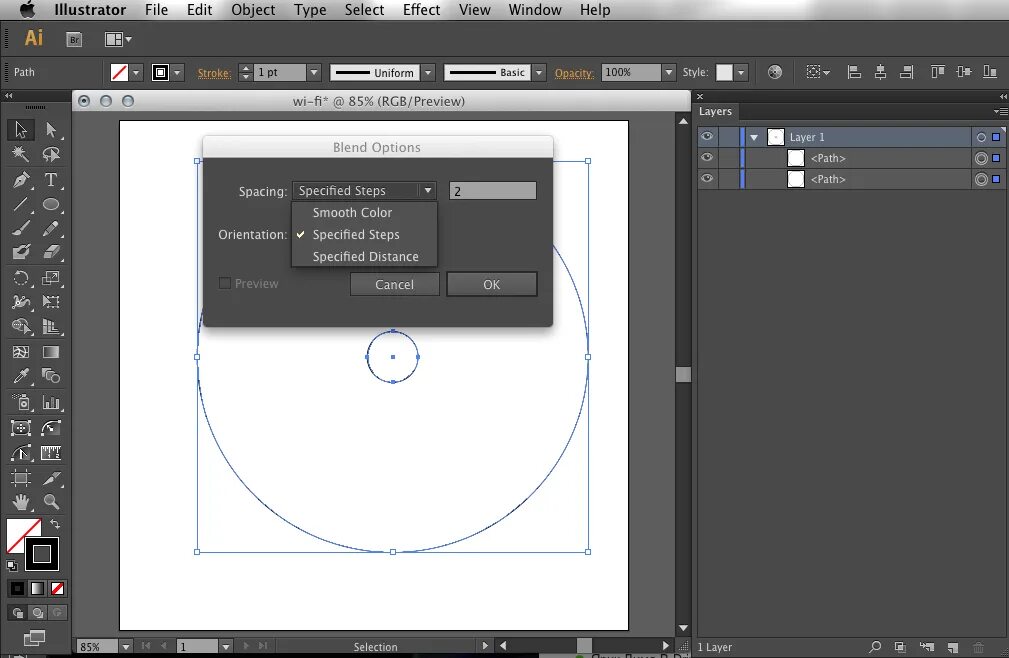Image resolution: width=1009 pixels, height=658 pixels.
Task: Swap fill and stroke arrows
Action: 55,524
